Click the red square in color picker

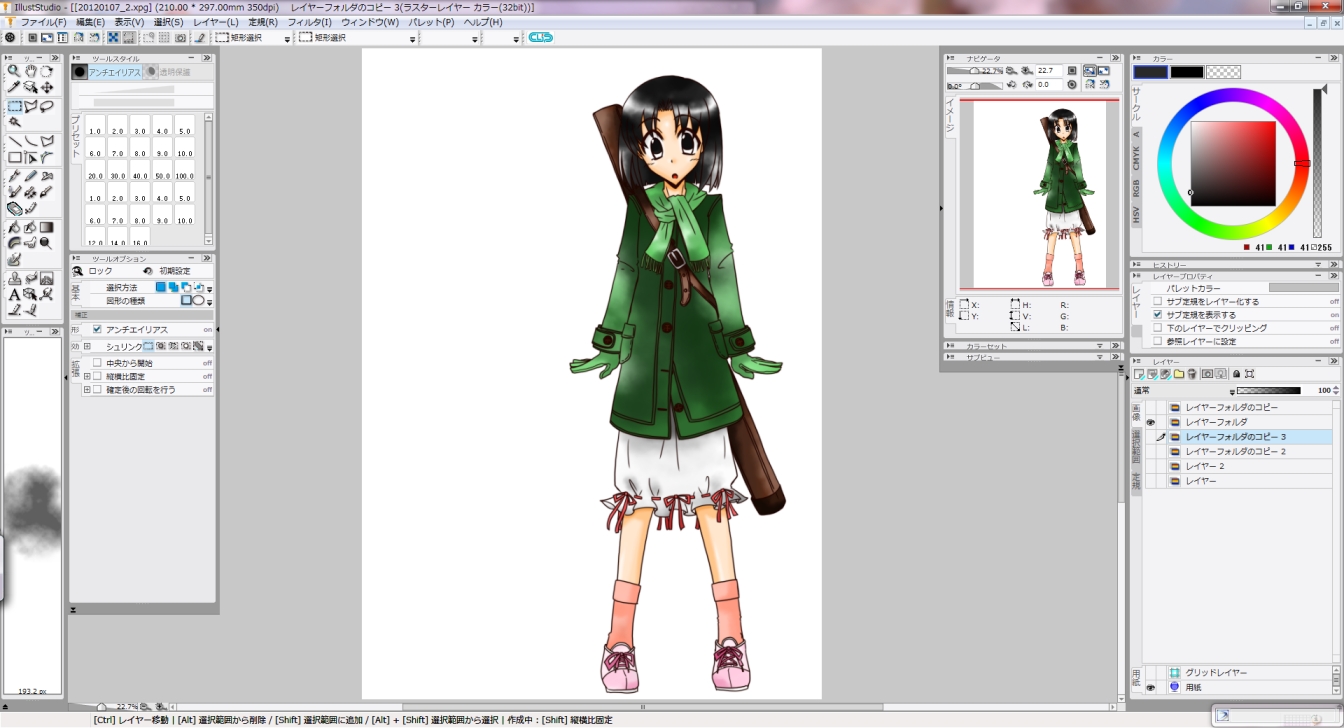1233,164
